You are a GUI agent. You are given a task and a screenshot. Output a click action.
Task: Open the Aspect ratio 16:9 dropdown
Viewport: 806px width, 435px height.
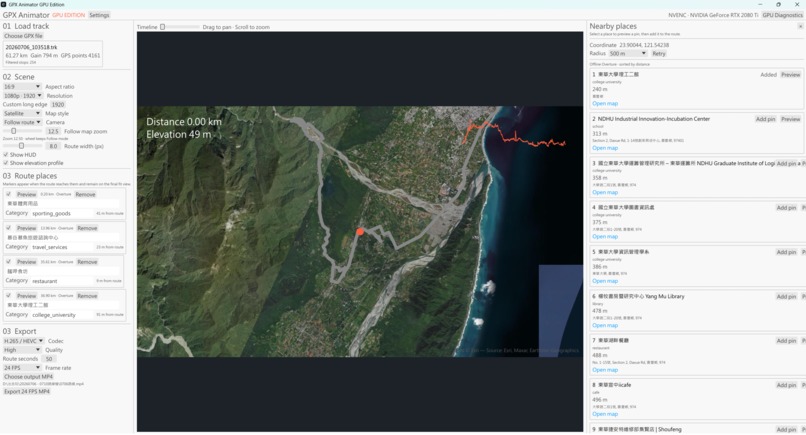pyautogui.click(x=22, y=86)
